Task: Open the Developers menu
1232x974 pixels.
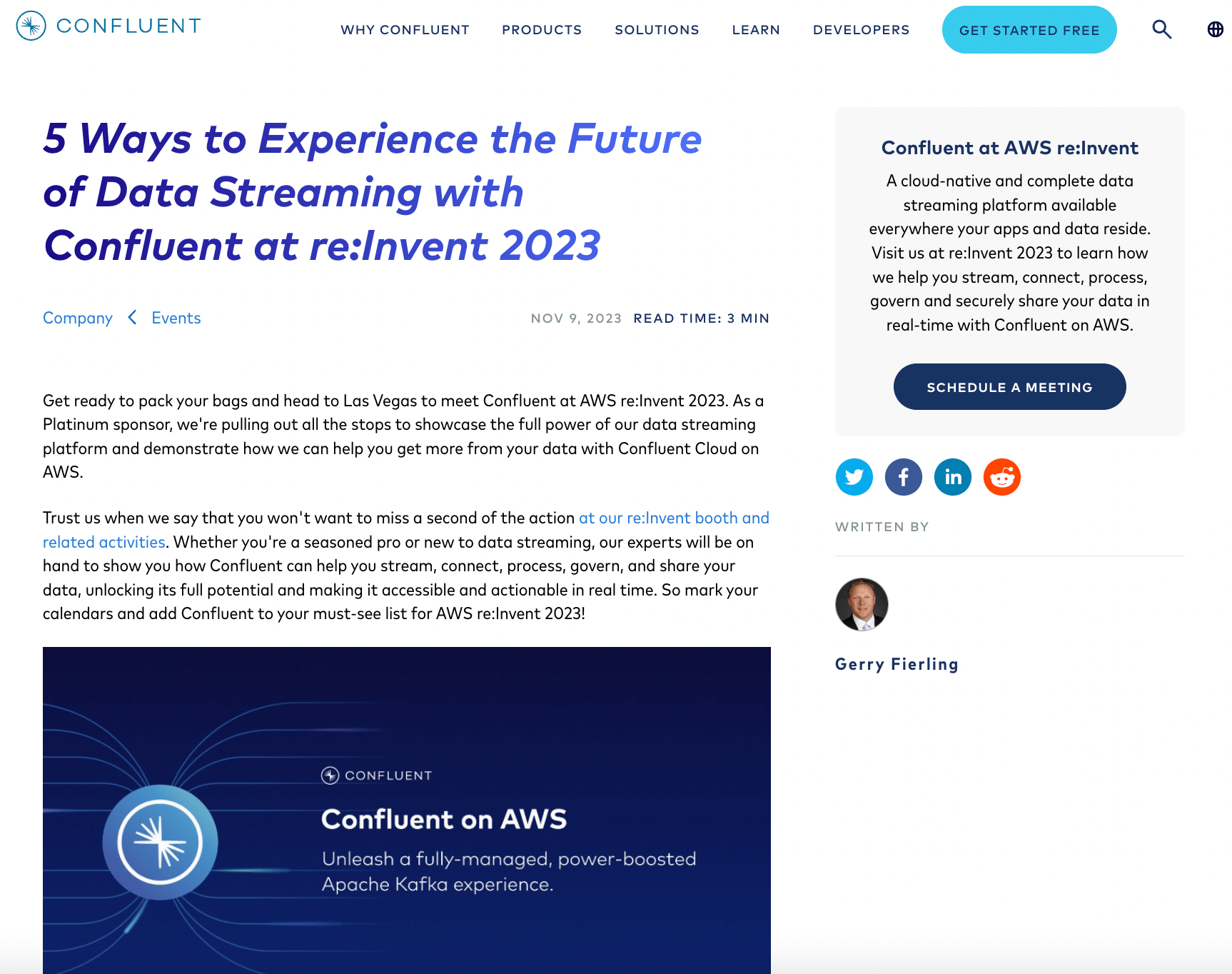Action: (x=861, y=30)
